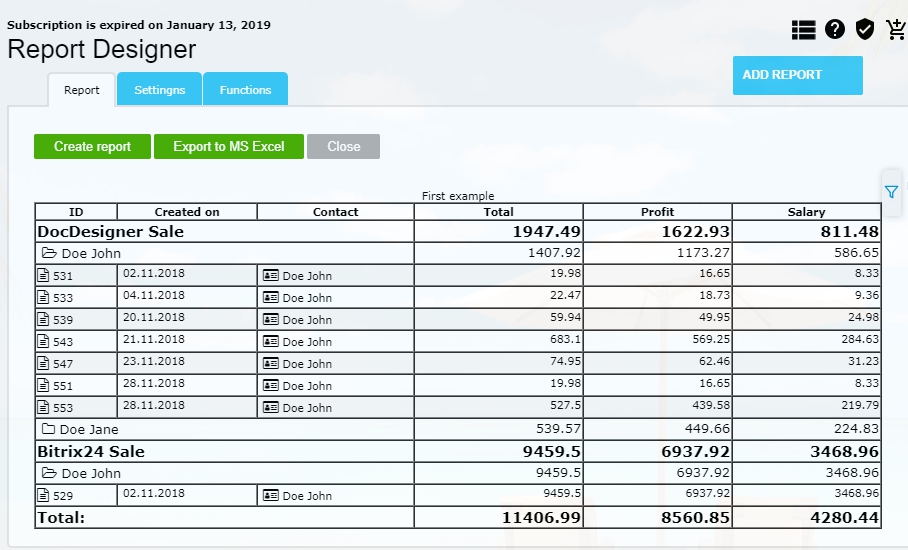Click the grand total 11406.99
The width and height of the screenshot is (908, 550).
pyautogui.click(x=541, y=518)
